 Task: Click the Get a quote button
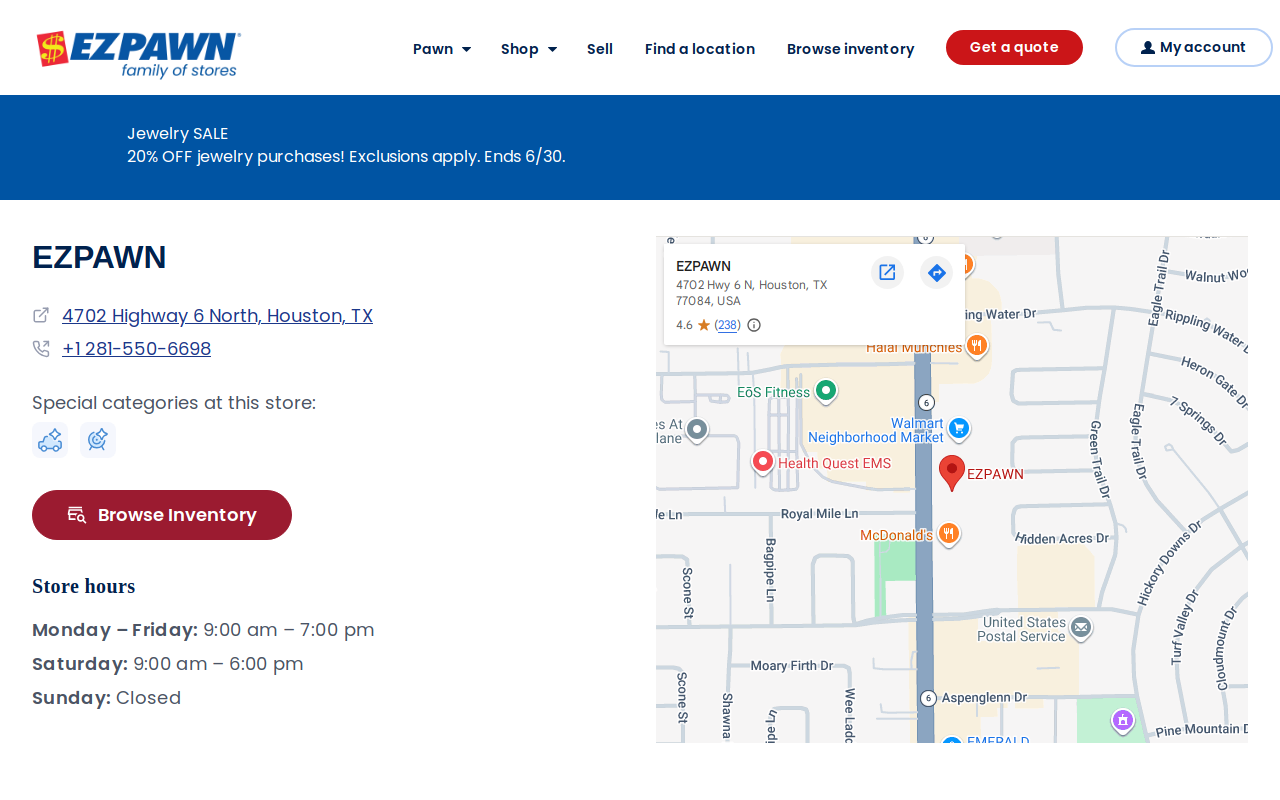pos(1014,47)
